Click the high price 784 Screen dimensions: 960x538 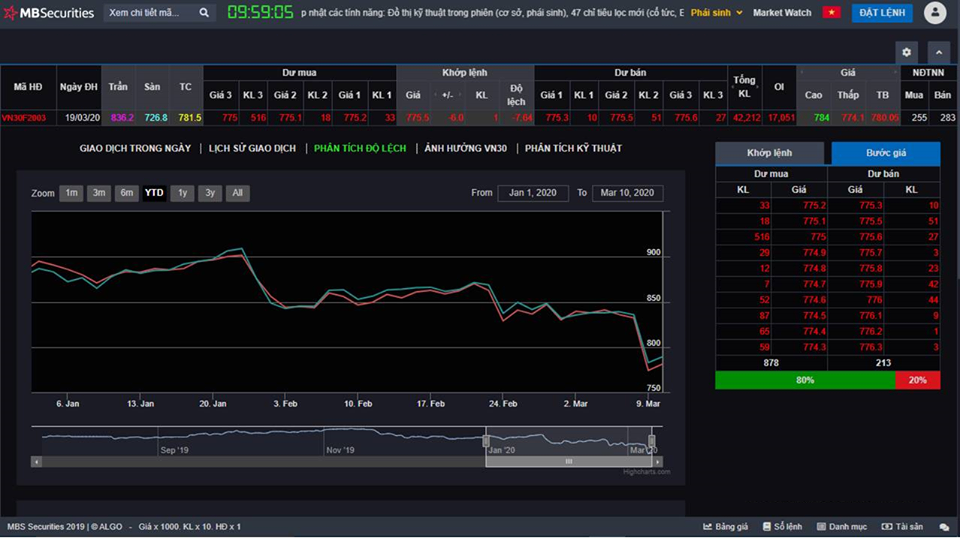(822, 118)
